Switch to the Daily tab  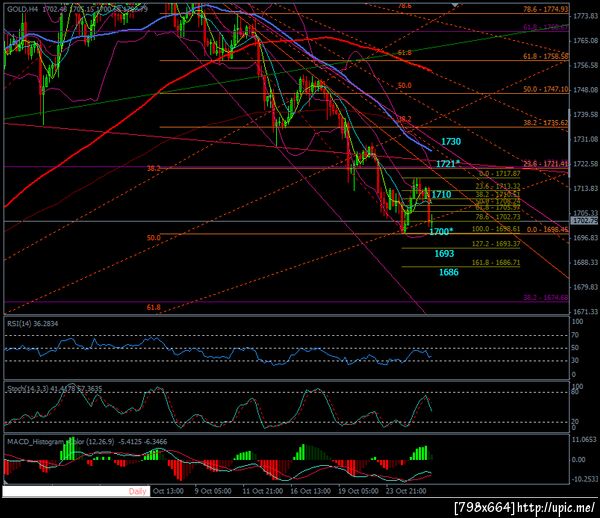pyautogui.click(x=137, y=491)
